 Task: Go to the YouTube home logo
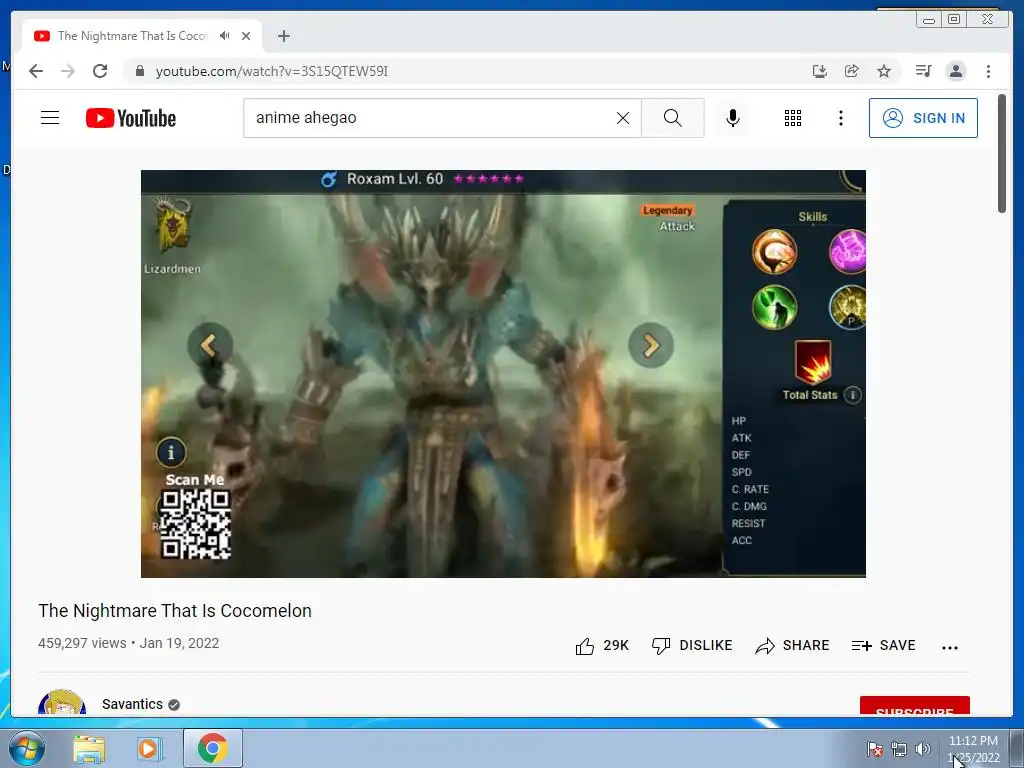[x=131, y=118]
